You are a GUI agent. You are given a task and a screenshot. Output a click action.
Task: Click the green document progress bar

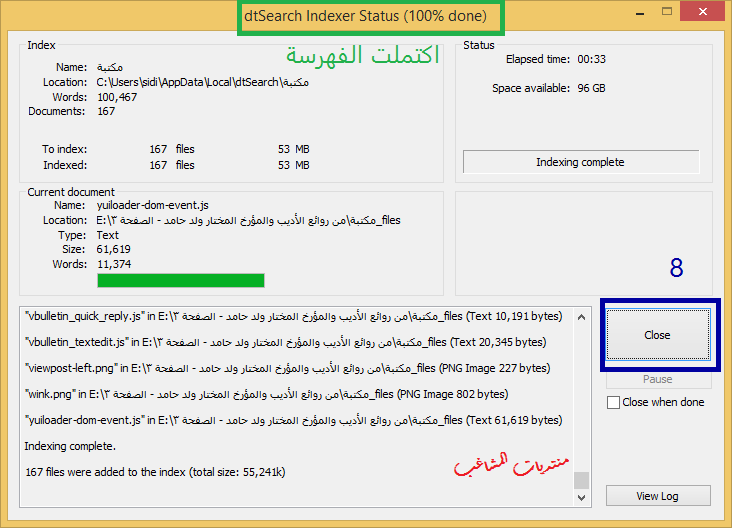pyautogui.click(x=180, y=281)
